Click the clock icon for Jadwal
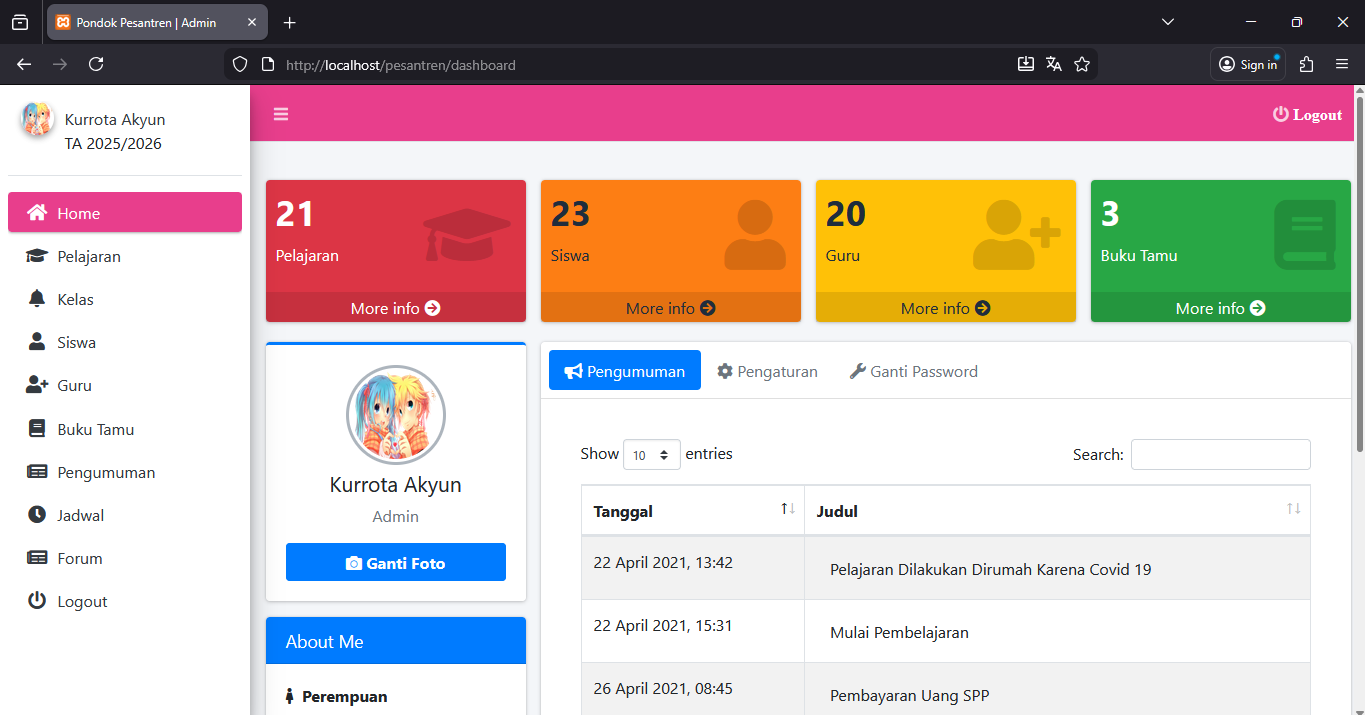Screen dimensions: 1365x715 tap(37, 515)
